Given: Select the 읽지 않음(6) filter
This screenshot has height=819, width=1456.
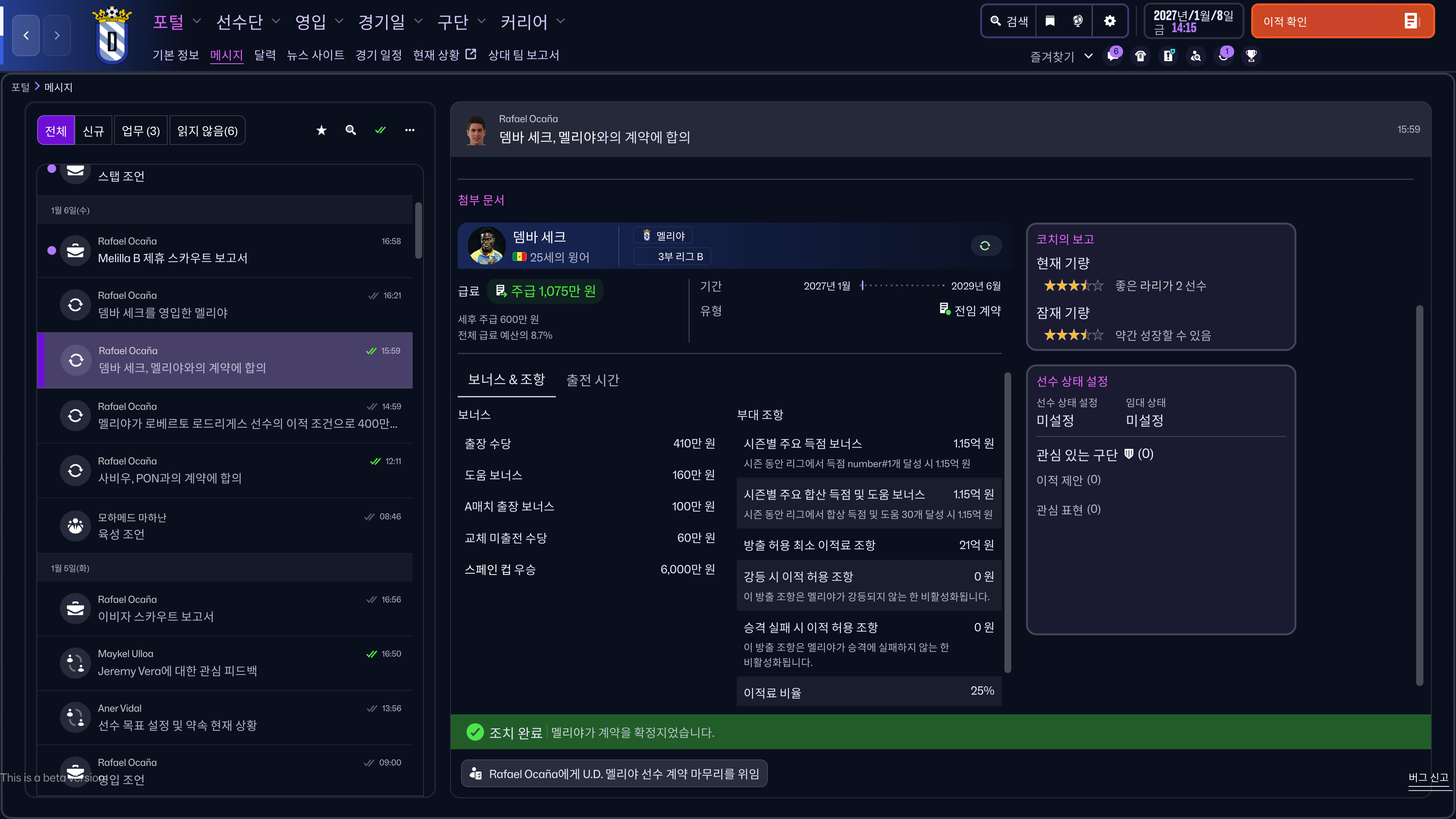Looking at the screenshot, I should tap(207, 130).
